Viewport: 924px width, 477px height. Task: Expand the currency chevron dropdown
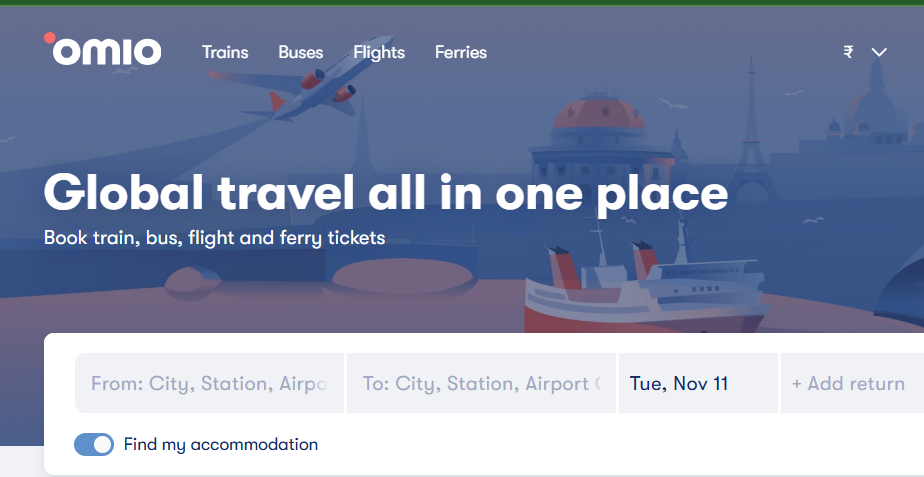tap(879, 53)
